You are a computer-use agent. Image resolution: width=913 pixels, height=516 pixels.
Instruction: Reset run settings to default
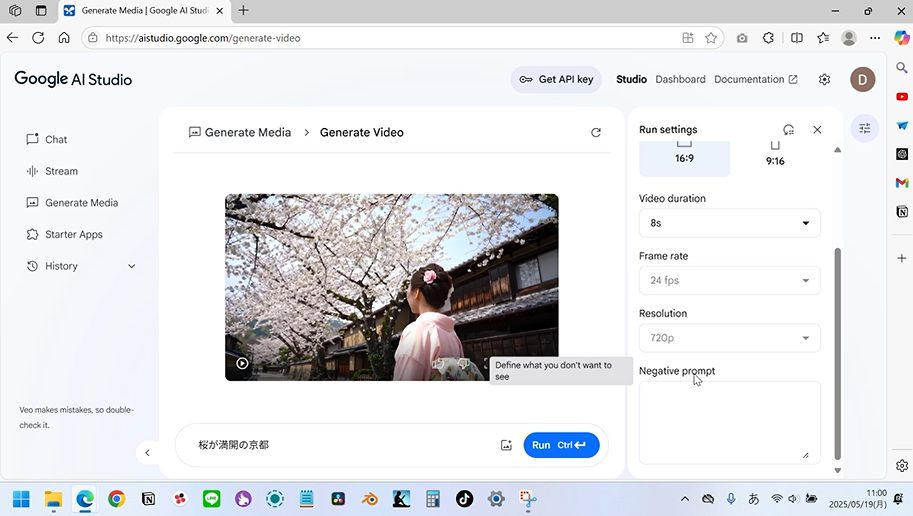pyautogui.click(x=788, y=130)
